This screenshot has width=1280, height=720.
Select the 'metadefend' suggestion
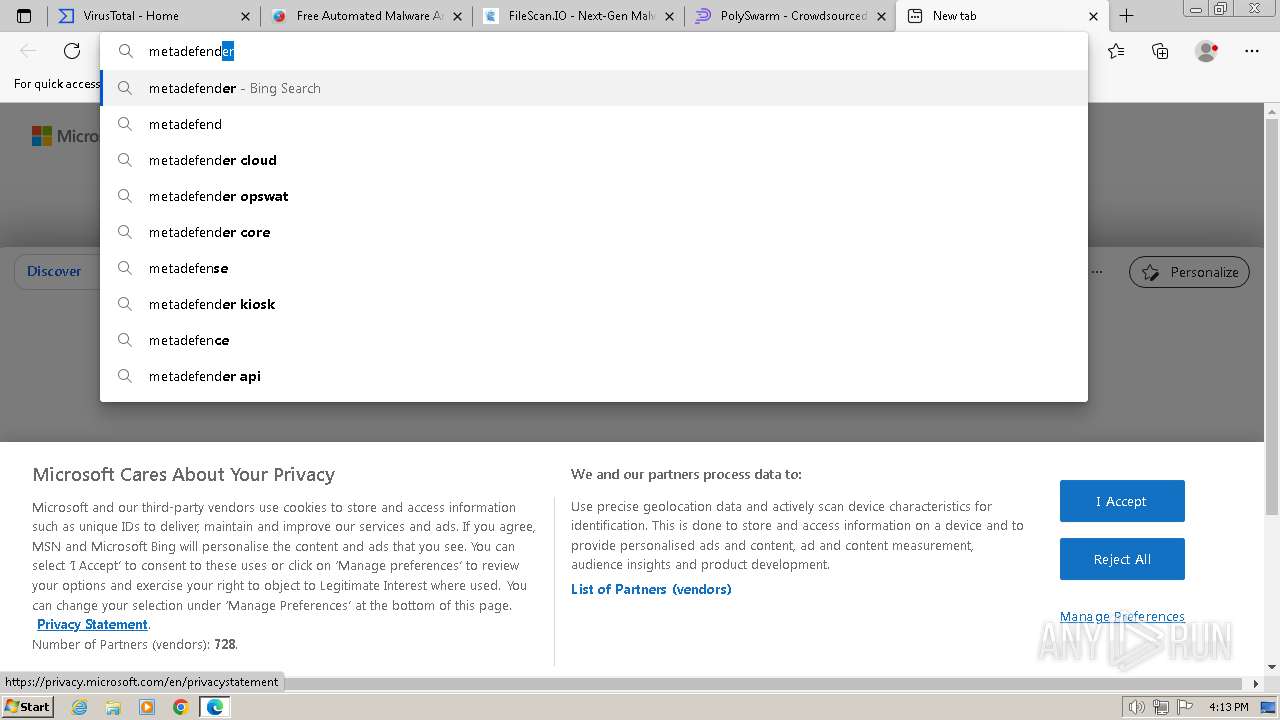594,124
